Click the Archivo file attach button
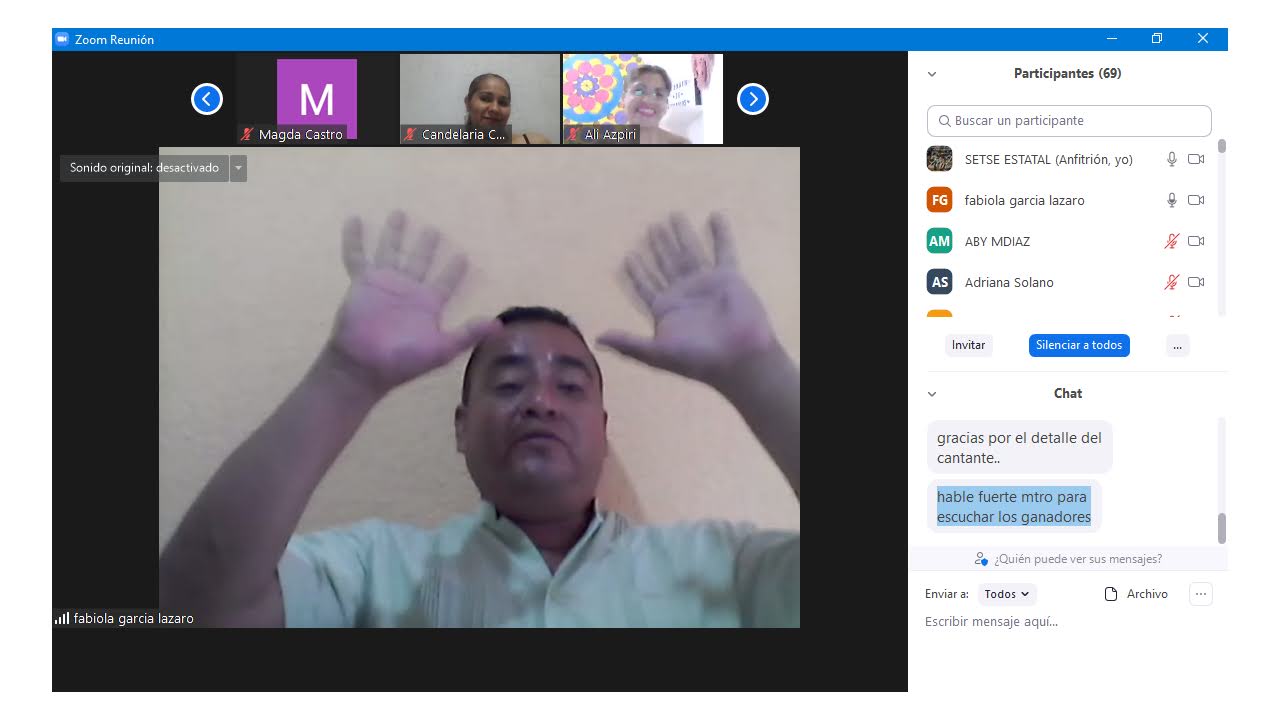 (x=1136, y=594)
